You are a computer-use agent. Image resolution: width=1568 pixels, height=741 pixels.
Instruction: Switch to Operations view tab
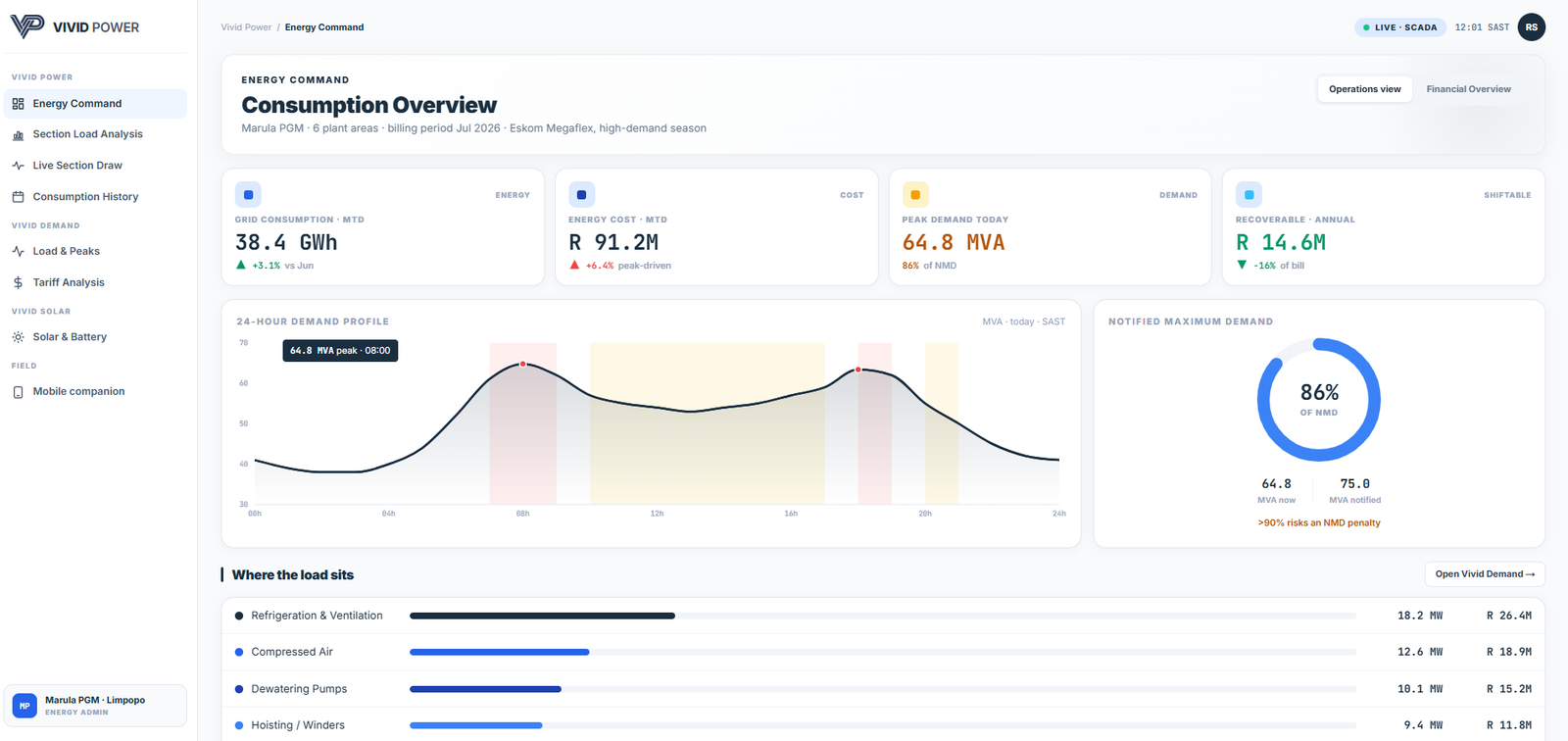tap(1364, 89)
